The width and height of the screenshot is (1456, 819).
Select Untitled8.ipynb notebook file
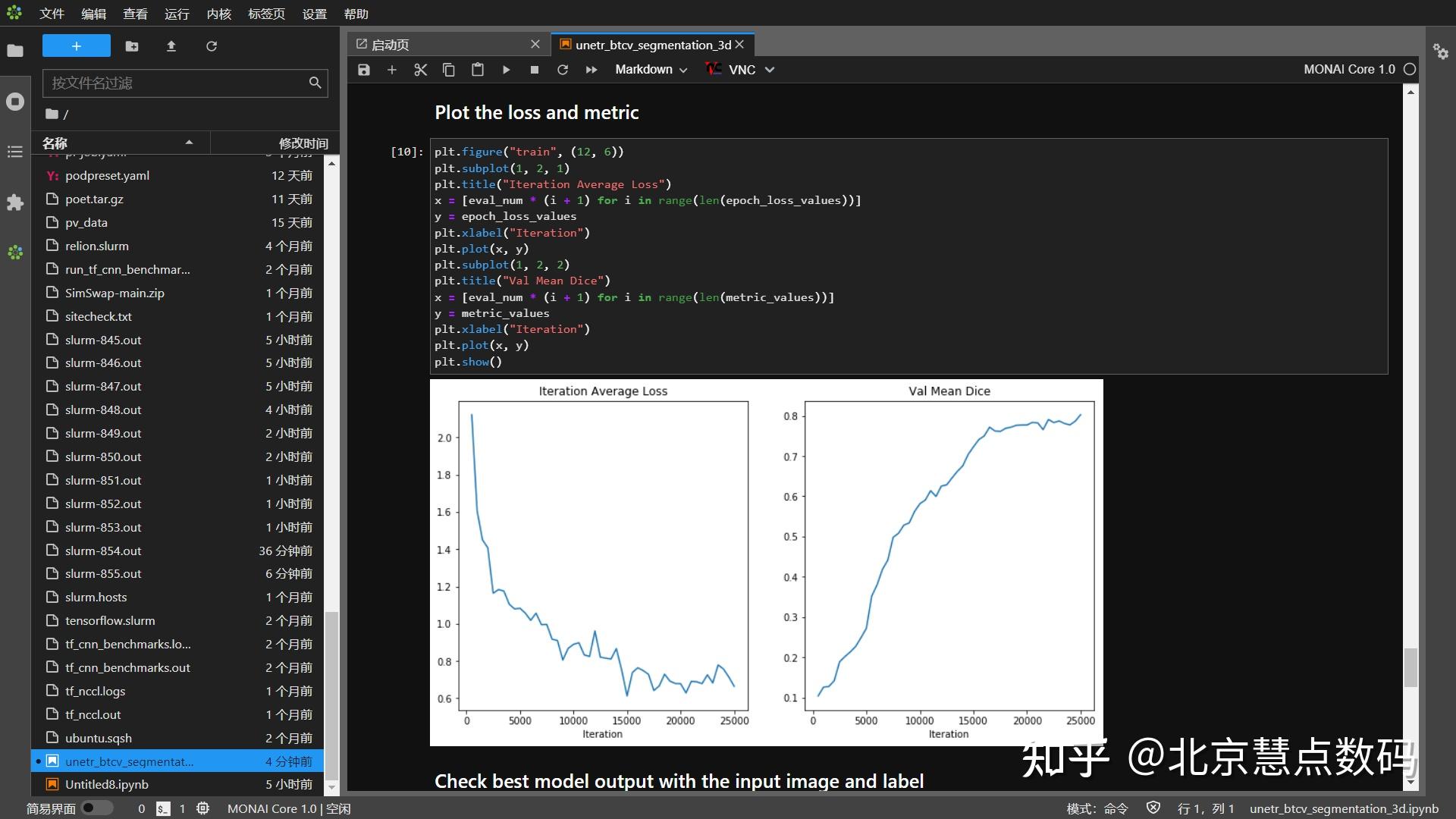pyautogui.click(x=178, y=784)
